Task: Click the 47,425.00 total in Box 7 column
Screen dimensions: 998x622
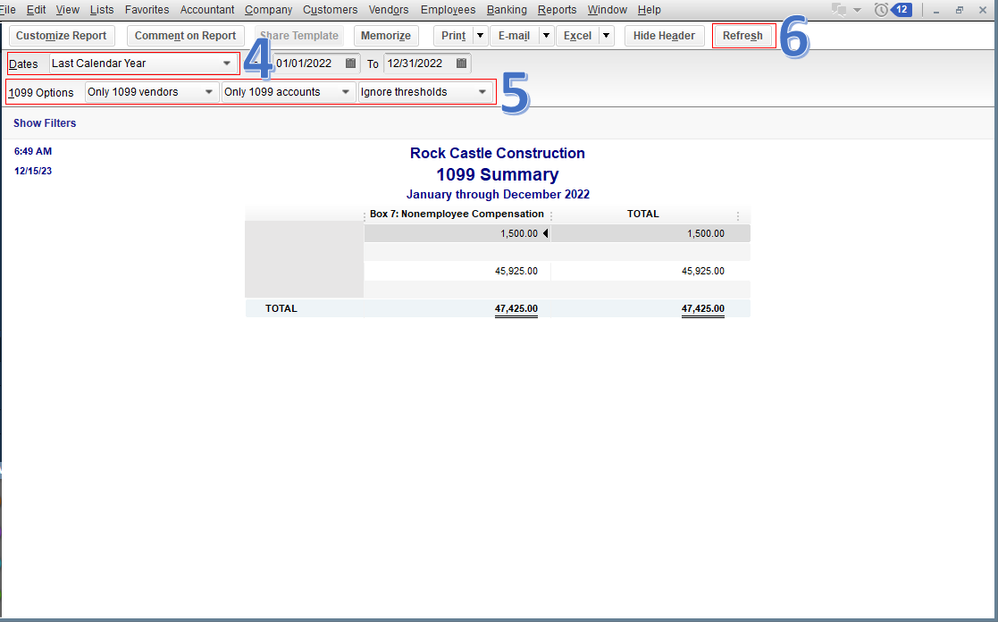Action: (x=516, y=309)
